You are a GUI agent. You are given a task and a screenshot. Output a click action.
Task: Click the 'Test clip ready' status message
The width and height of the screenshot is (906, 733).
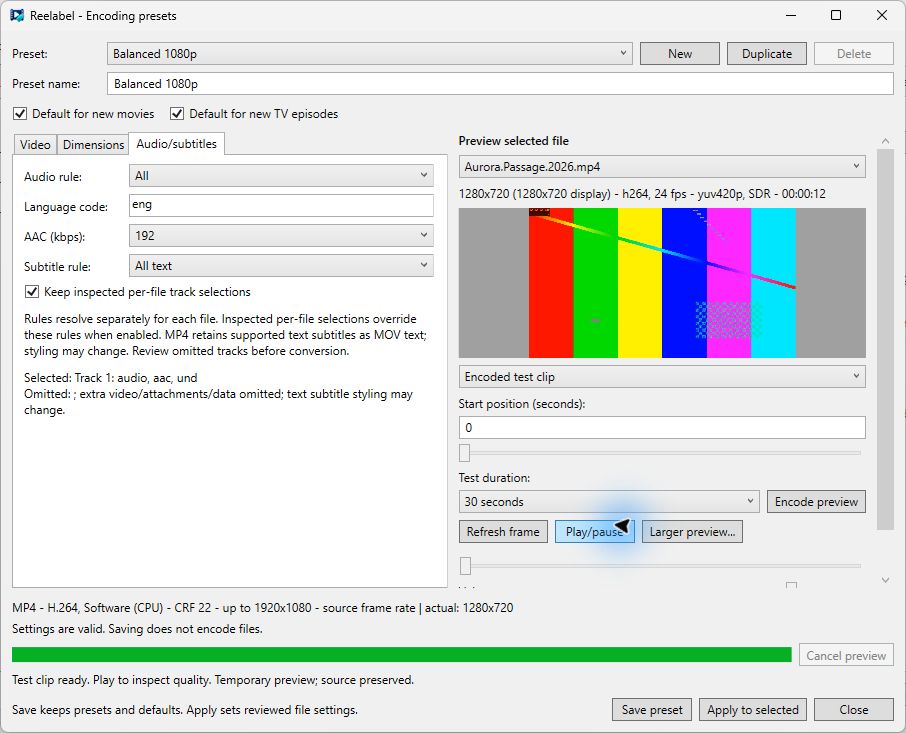pos(213,680)
